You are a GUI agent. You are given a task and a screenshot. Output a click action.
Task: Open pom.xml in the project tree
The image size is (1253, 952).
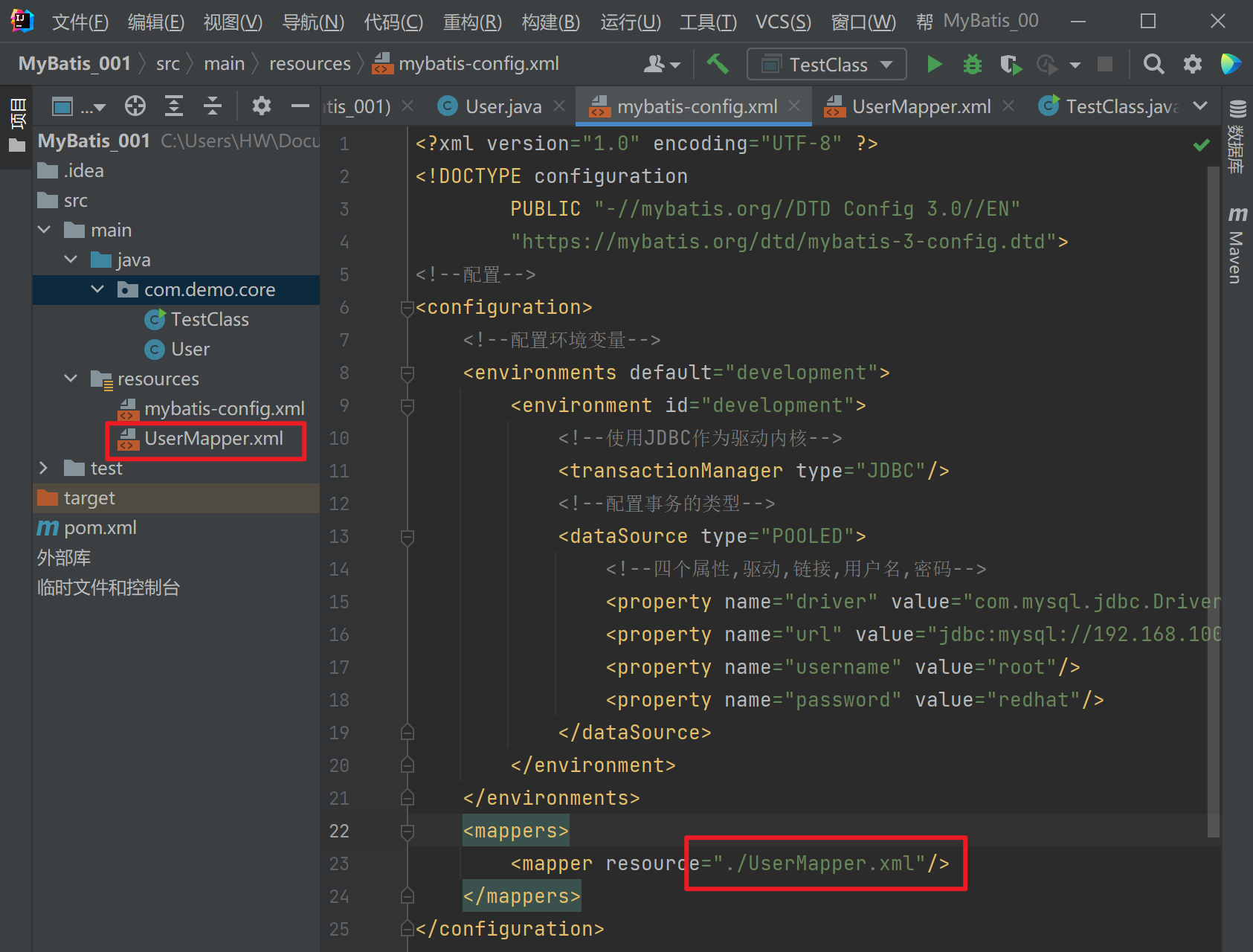(100, 527)
